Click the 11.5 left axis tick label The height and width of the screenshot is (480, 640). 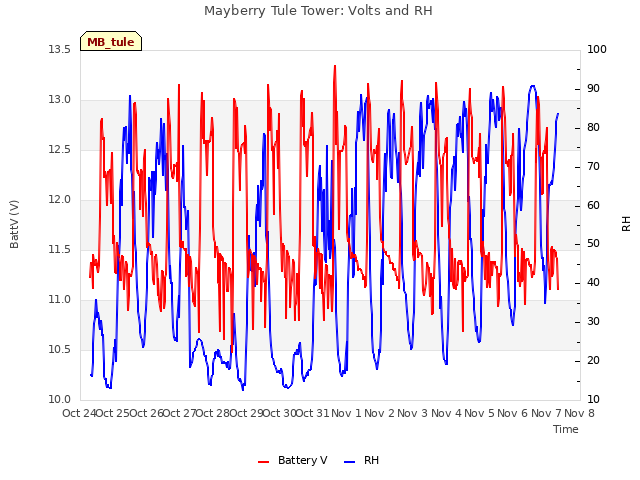coord(59,249)
